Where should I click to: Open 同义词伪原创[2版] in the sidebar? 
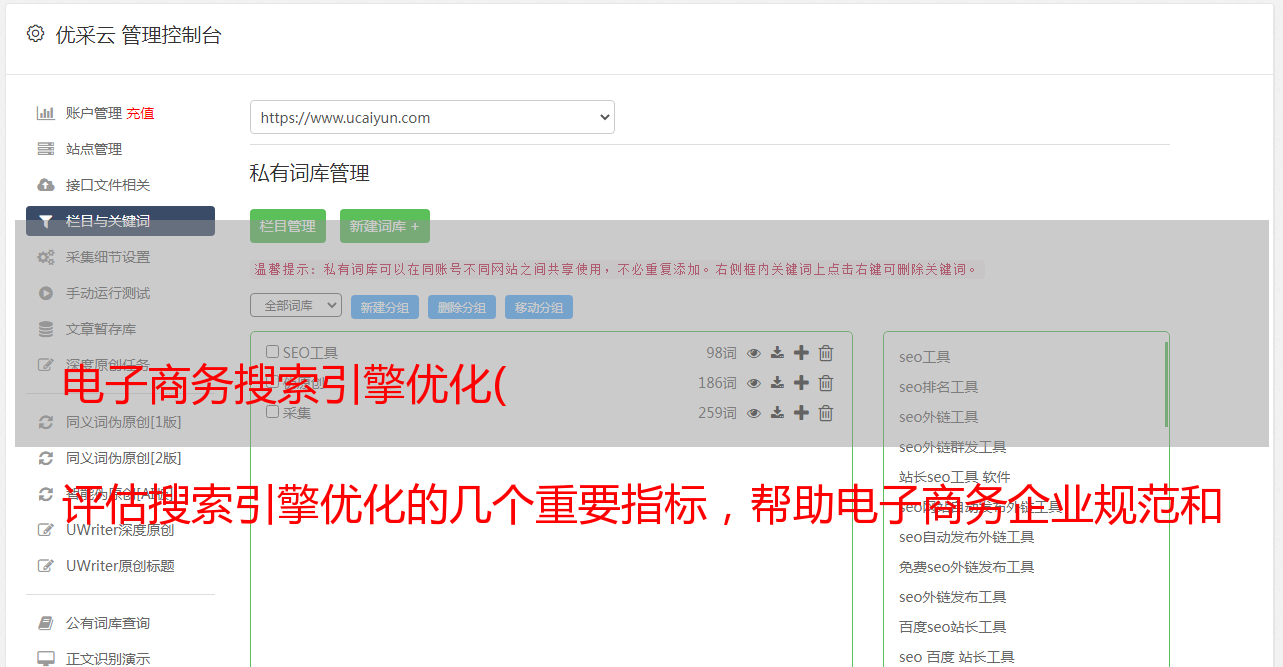(x=124, y=458)
